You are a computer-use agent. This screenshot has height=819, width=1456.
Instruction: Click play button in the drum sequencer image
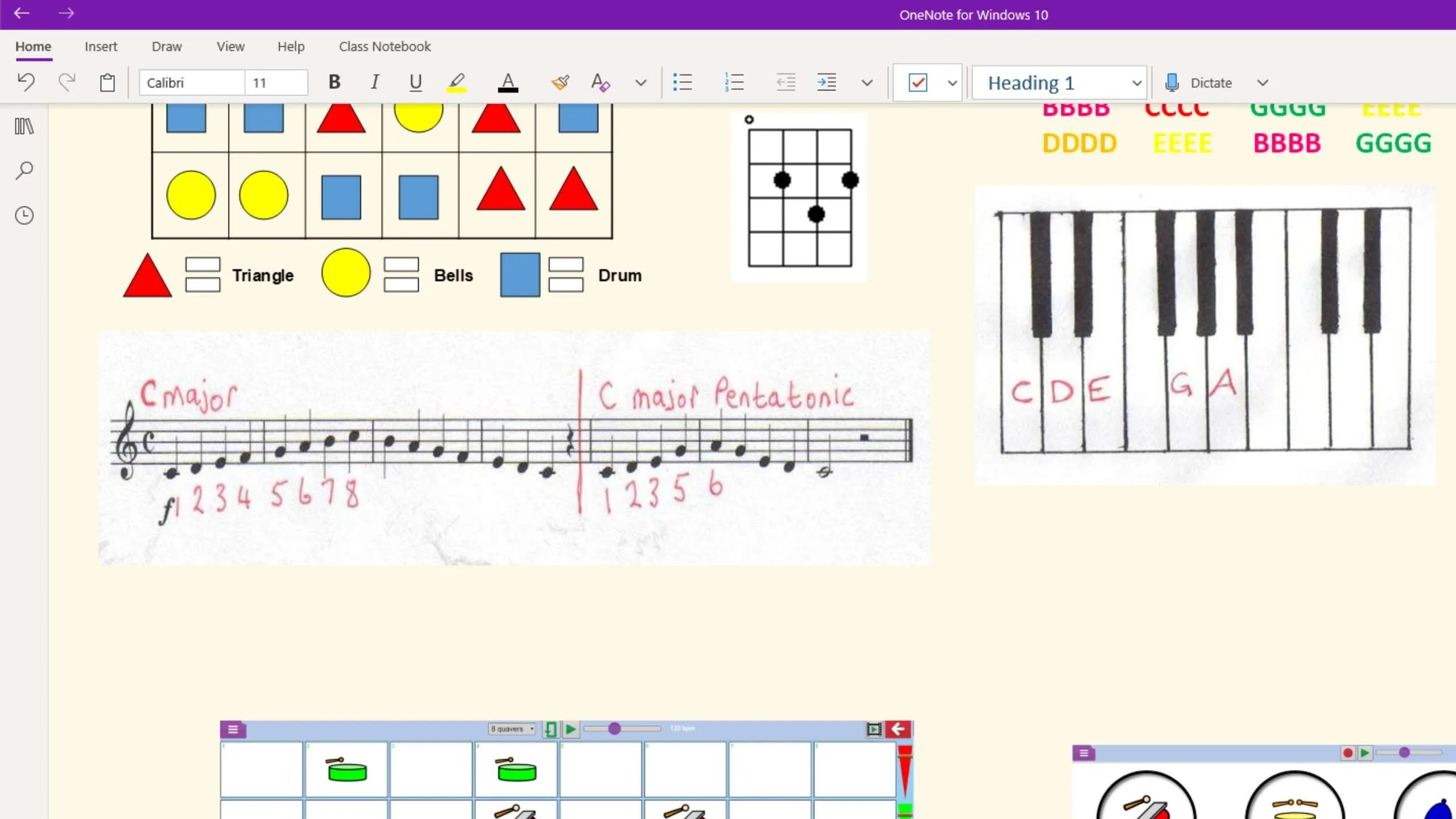[570, 729]
